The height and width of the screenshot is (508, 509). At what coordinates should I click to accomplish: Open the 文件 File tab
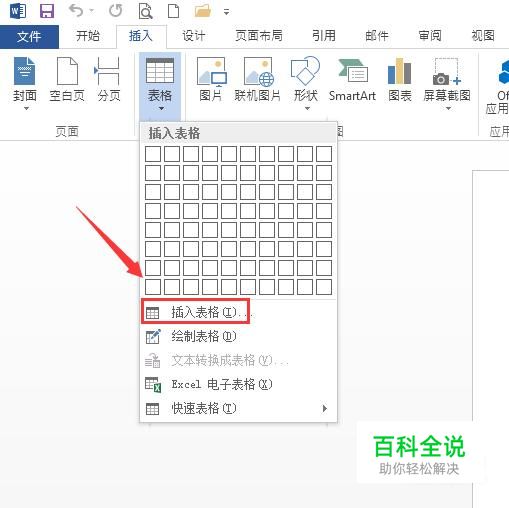click(29, 36)
